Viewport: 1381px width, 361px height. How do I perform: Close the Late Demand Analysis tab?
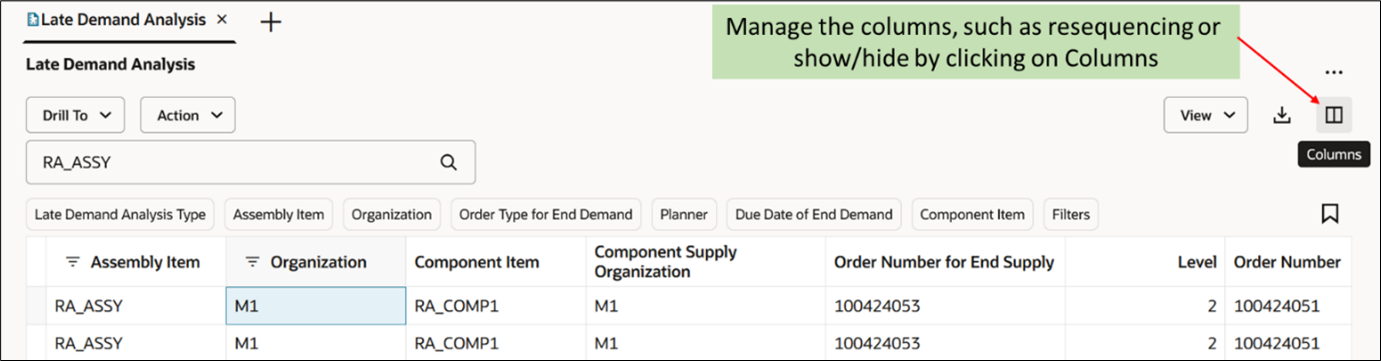click(x=222, y=20)
